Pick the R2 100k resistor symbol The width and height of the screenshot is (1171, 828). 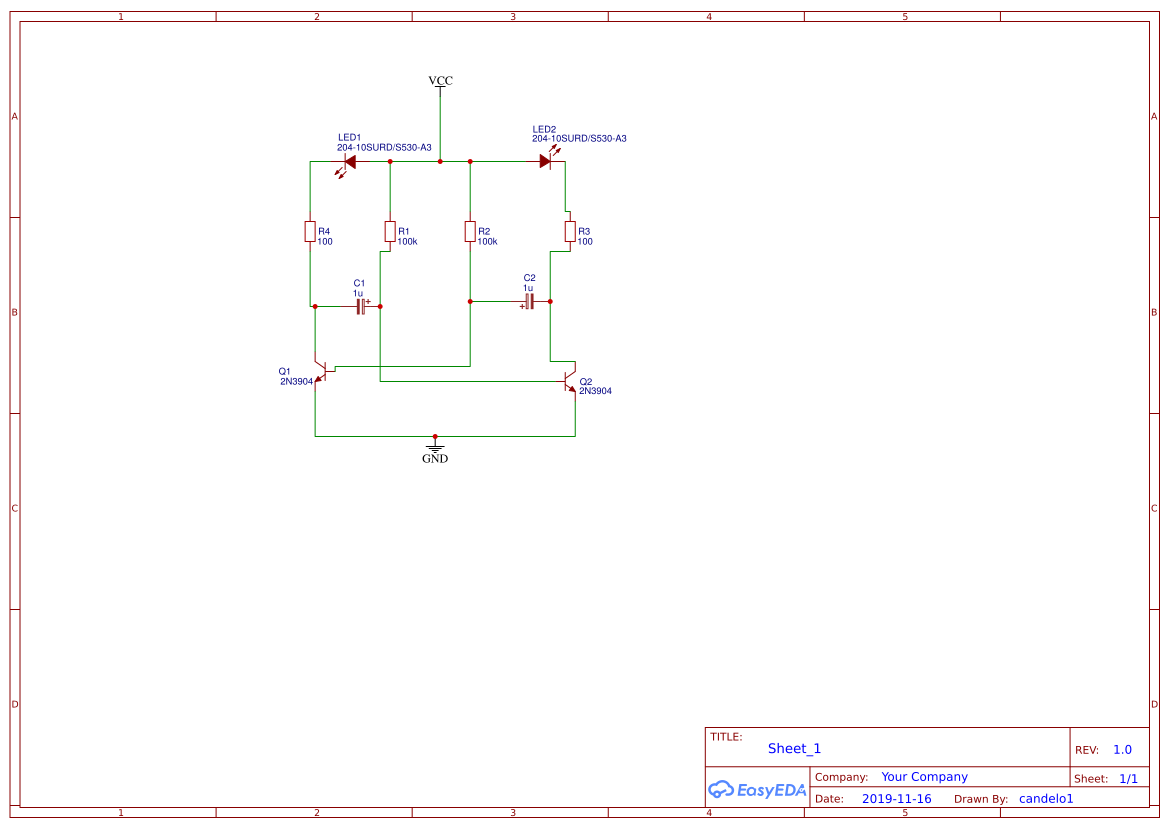(470, 232)
